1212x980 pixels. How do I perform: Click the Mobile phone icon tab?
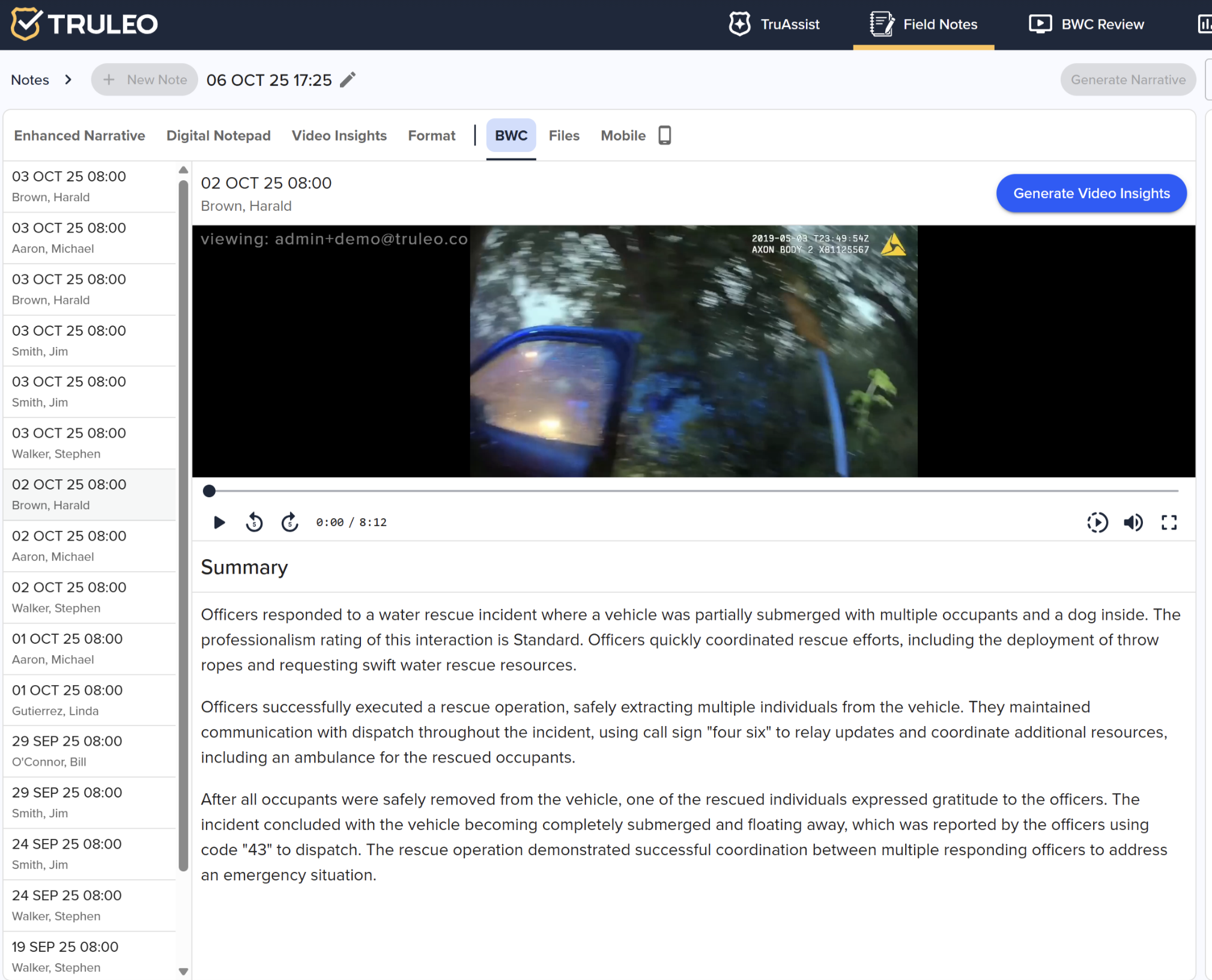664,136
